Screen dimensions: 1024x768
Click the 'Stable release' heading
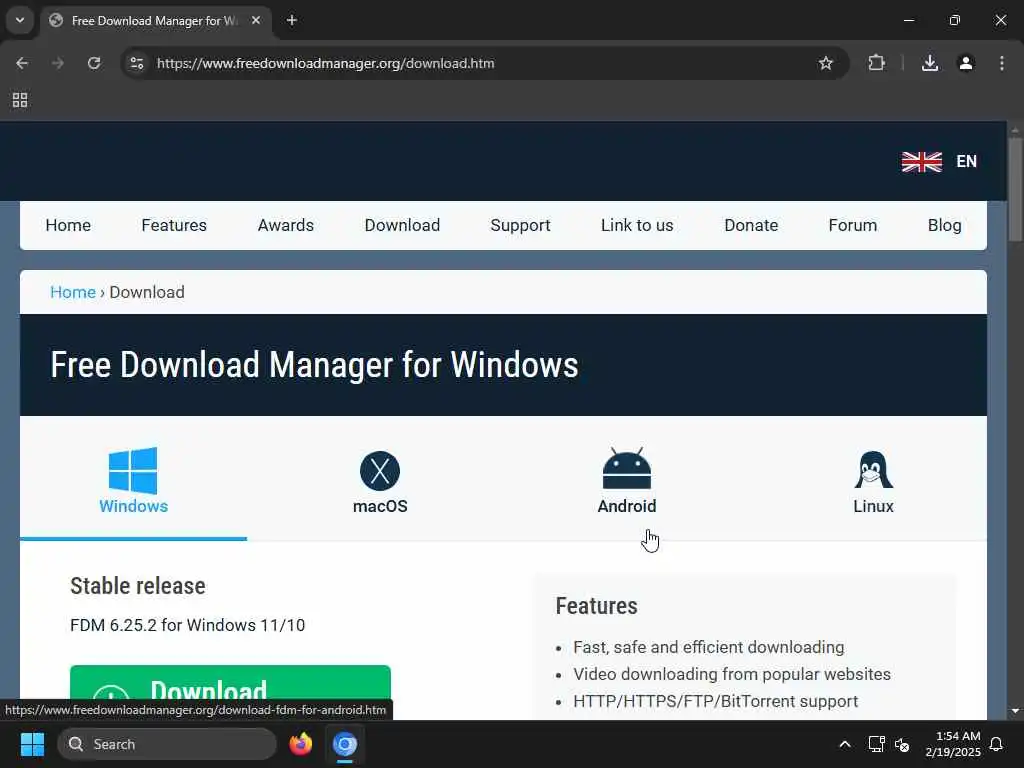tap(138, 586)
